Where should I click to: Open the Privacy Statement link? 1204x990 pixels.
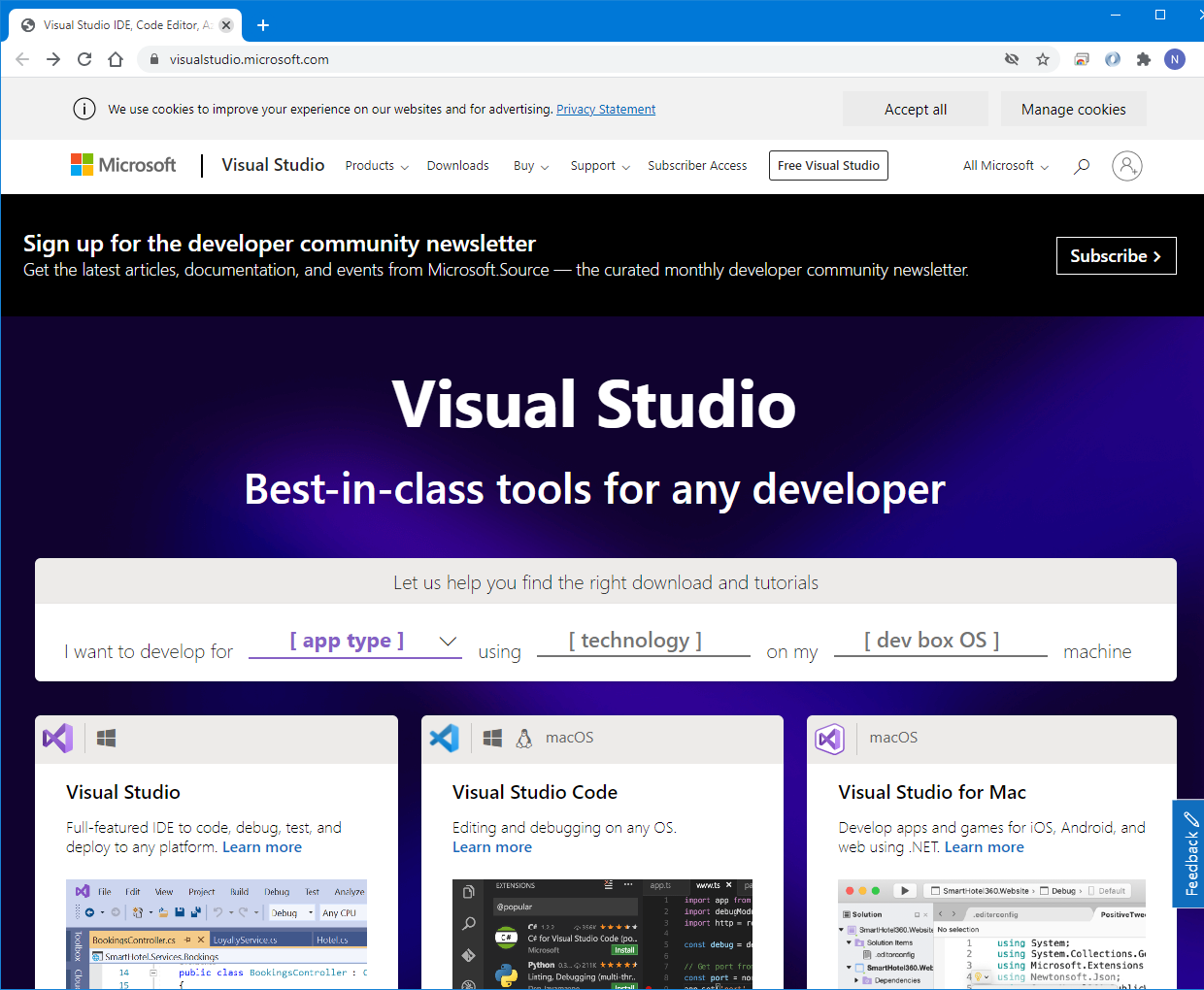(606, 110)
